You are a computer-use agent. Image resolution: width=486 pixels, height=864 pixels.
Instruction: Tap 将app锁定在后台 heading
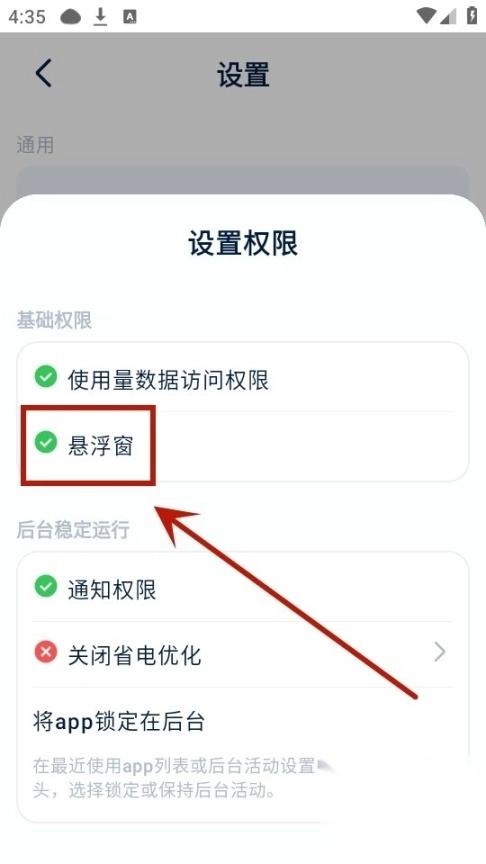[119, 721]
